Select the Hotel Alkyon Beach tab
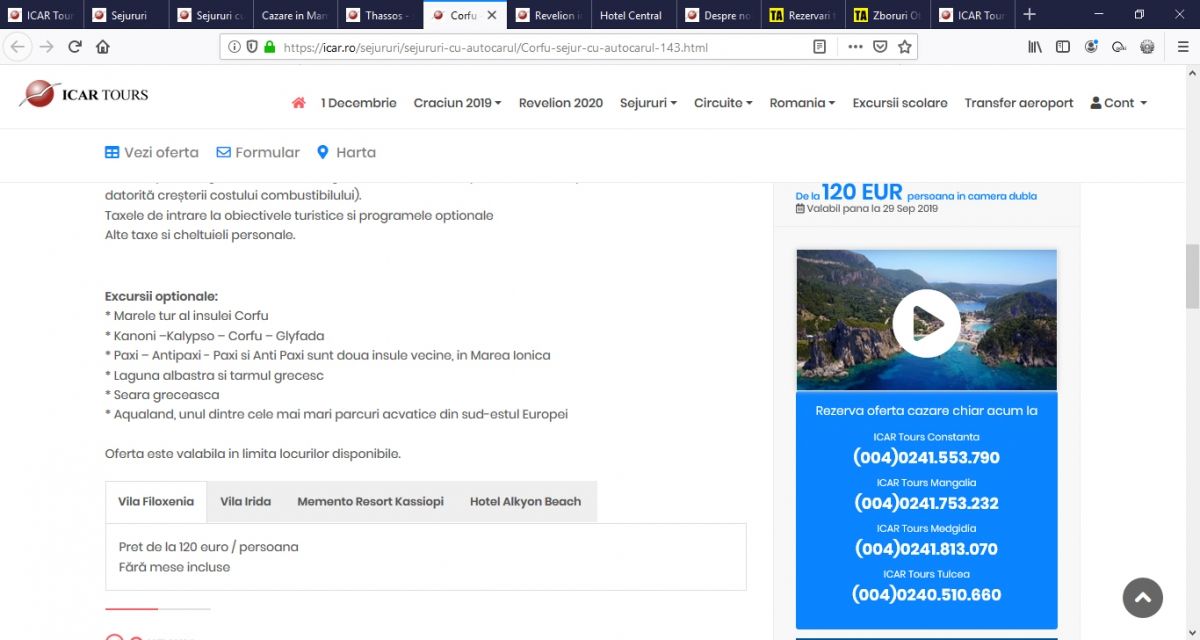This screenshot has width=1200, height=640. tap(525, 502)
